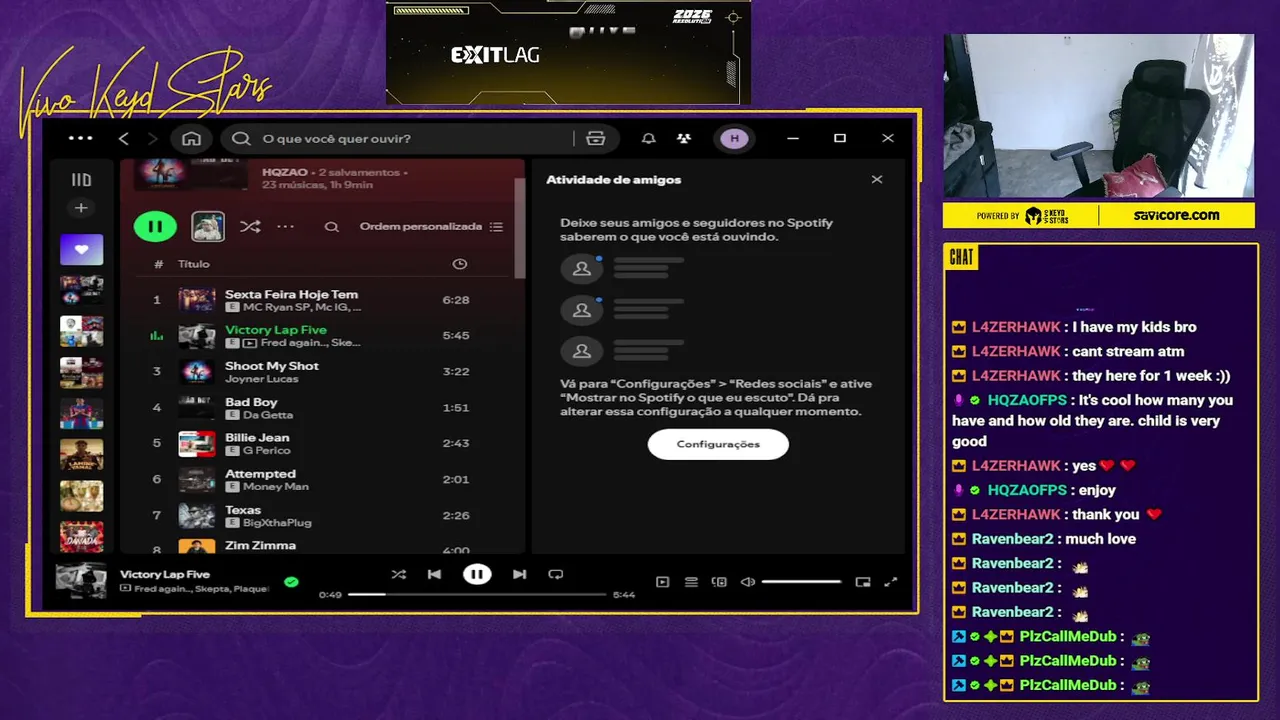Toggle the friend activity icon
1280x720 pixels.
tap(684, 138)
